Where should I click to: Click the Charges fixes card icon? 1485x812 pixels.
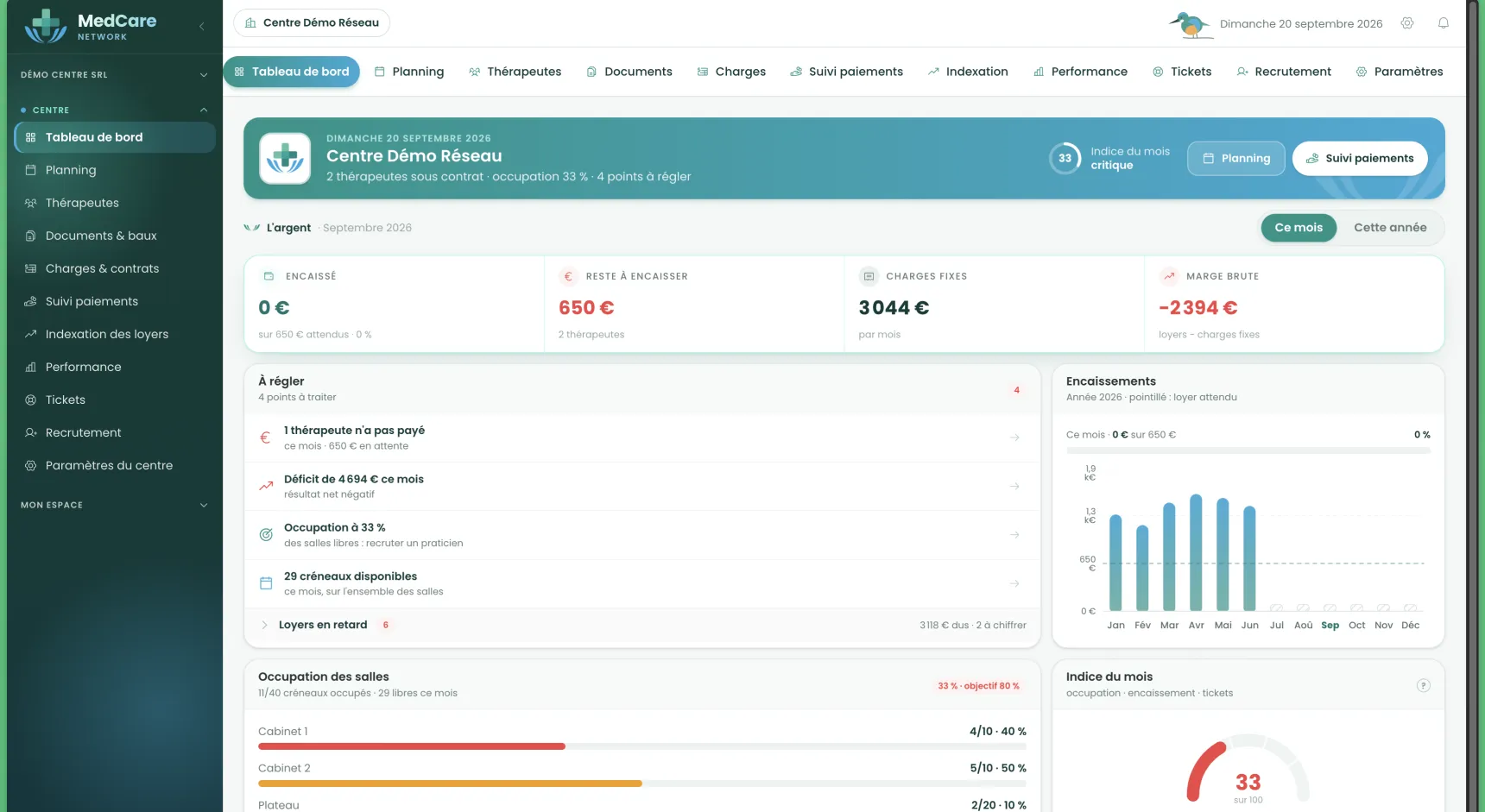coord(869,276)
